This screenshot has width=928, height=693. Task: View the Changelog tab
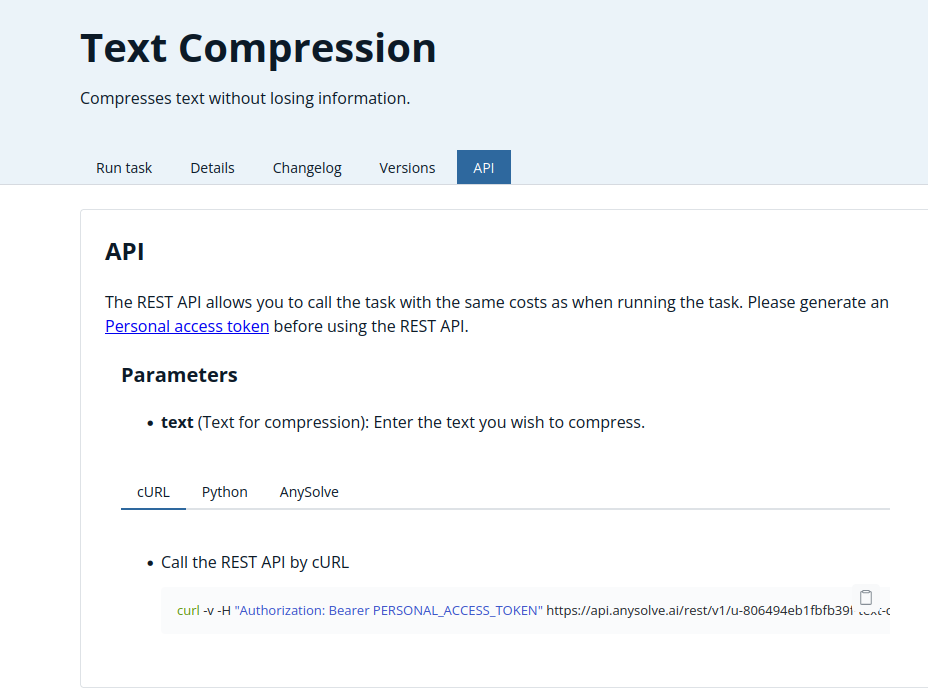(307, 167)
